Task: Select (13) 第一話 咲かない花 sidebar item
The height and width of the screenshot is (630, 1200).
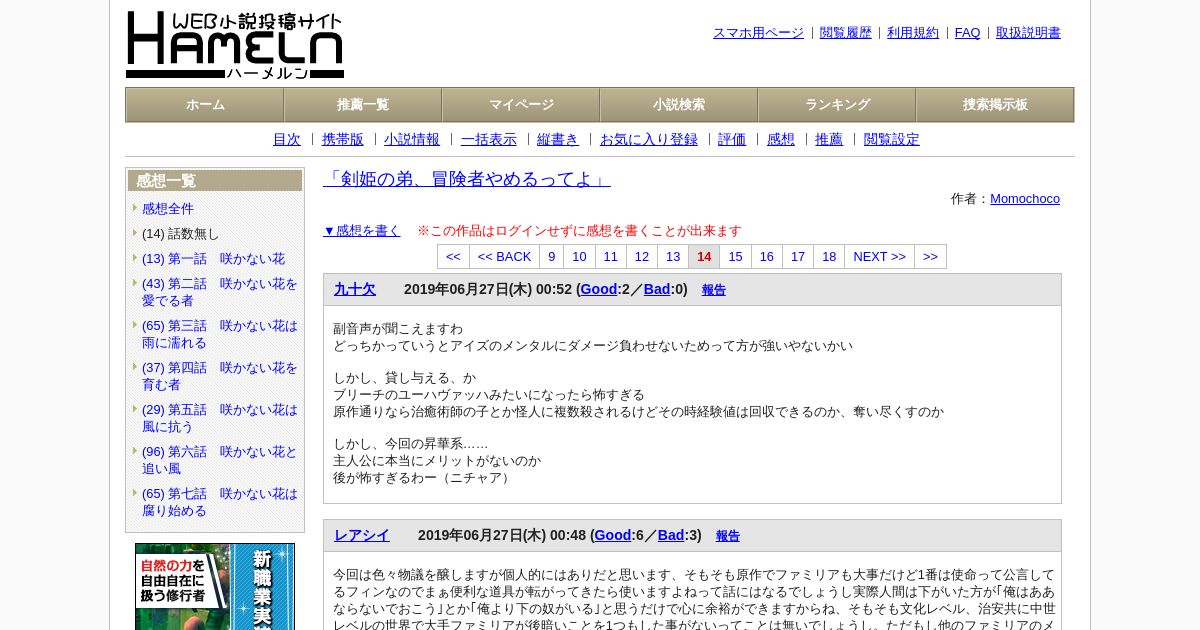Action: [x=213, y=258]
